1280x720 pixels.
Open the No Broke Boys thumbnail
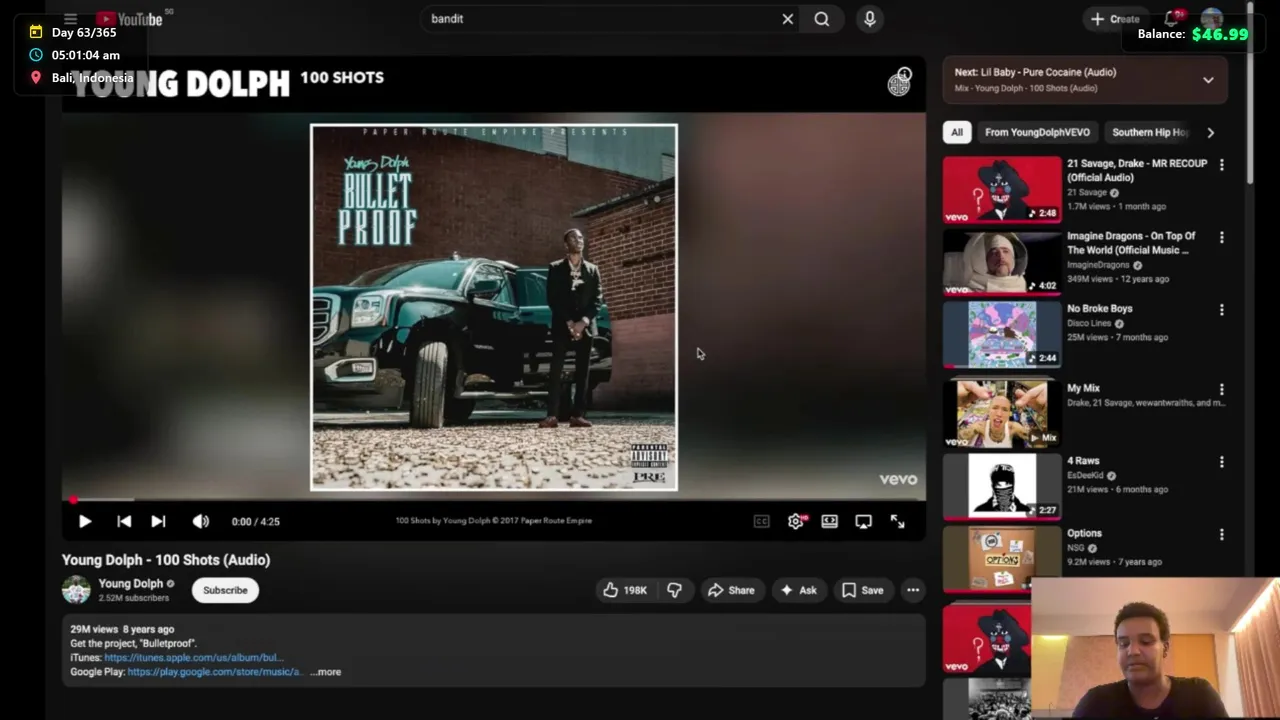point(1002,334)
